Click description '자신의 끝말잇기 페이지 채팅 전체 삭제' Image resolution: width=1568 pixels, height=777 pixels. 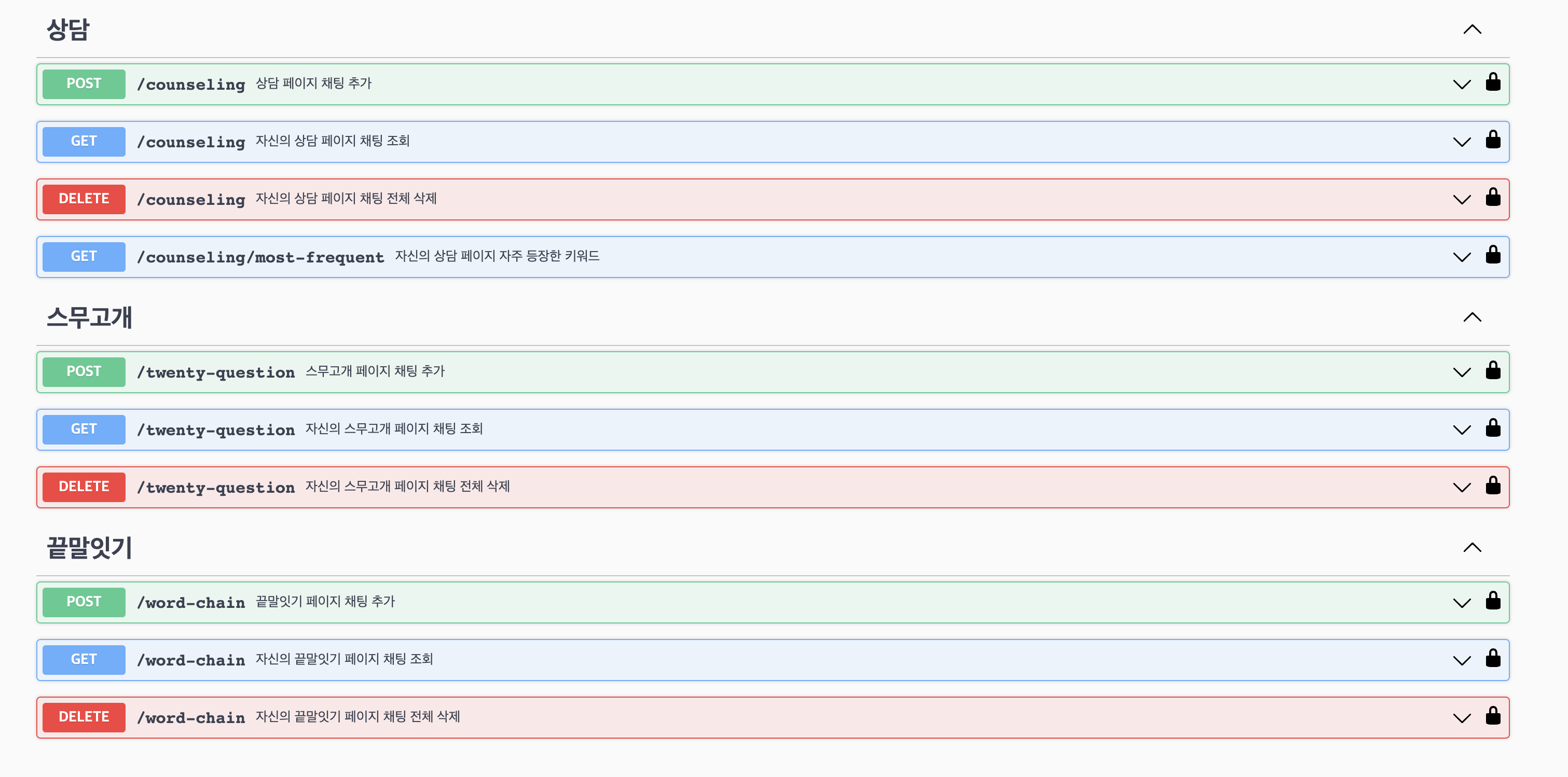pyautogui.click(x=357, y=716)
